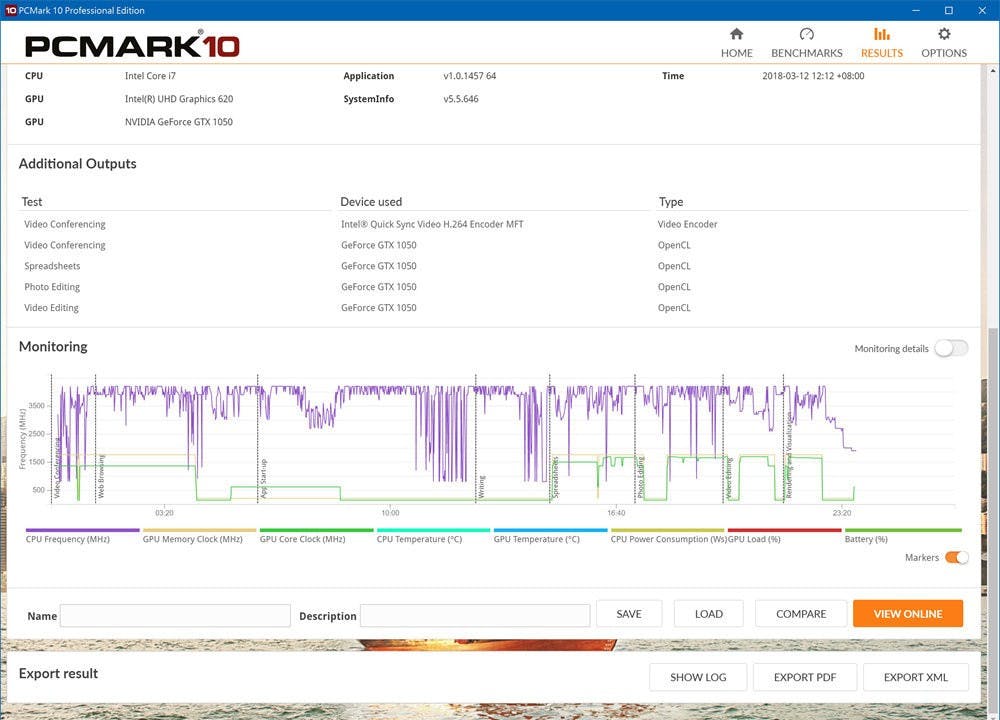Click the Test column header
This screenshot has height=720, width=1000.
(x=32, y=202)
